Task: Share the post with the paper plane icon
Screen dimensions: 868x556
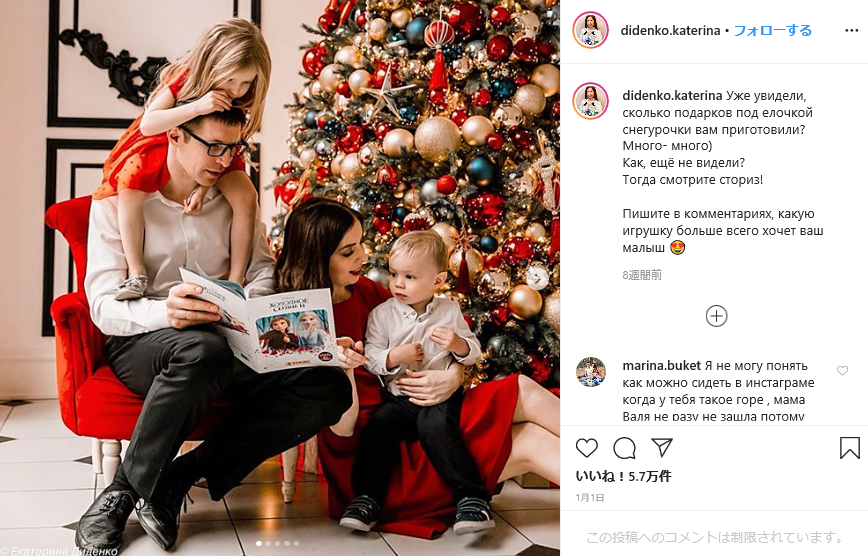Action: (662, 447)
